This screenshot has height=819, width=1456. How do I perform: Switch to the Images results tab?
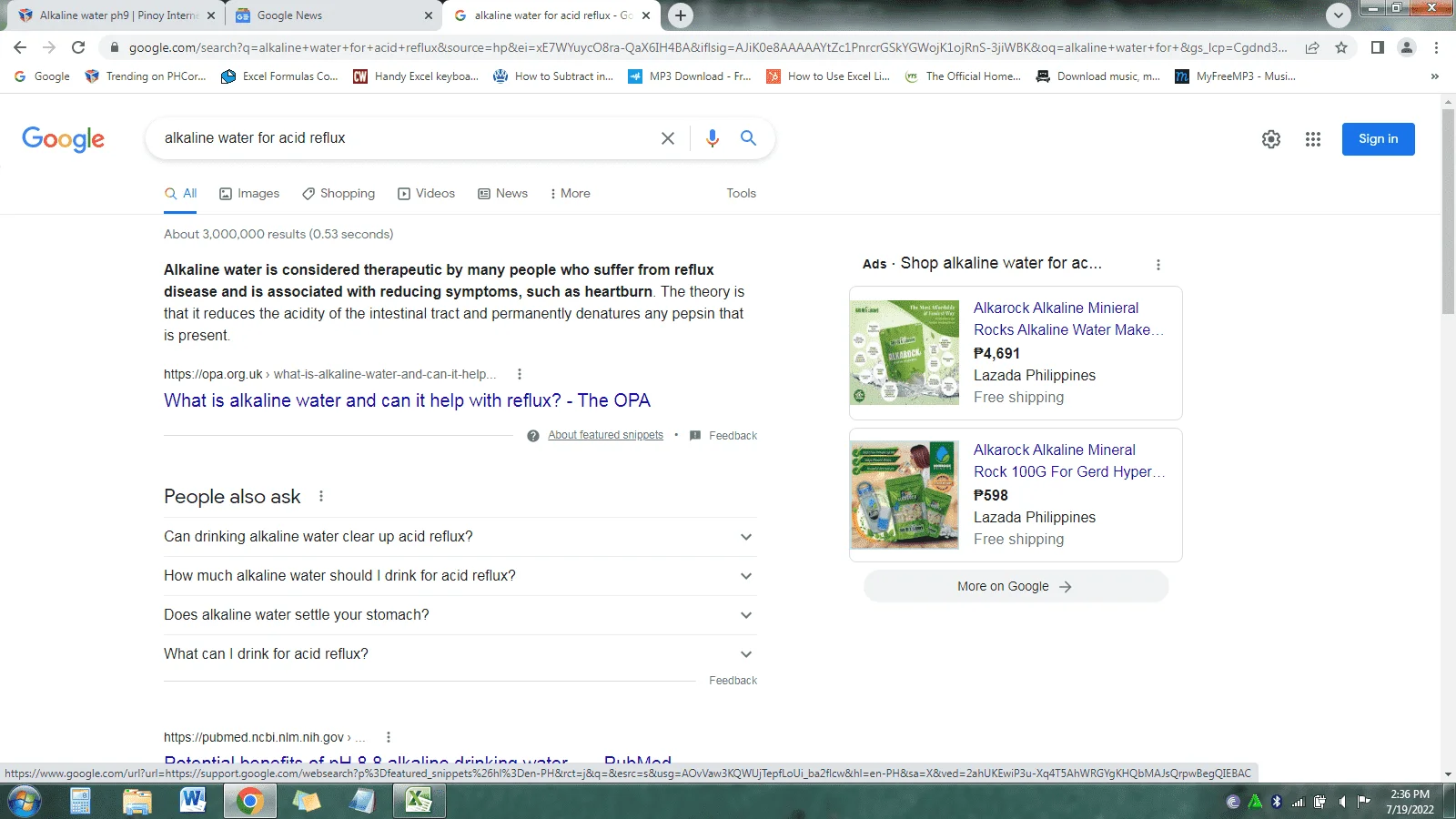click(x=249, y=194)
